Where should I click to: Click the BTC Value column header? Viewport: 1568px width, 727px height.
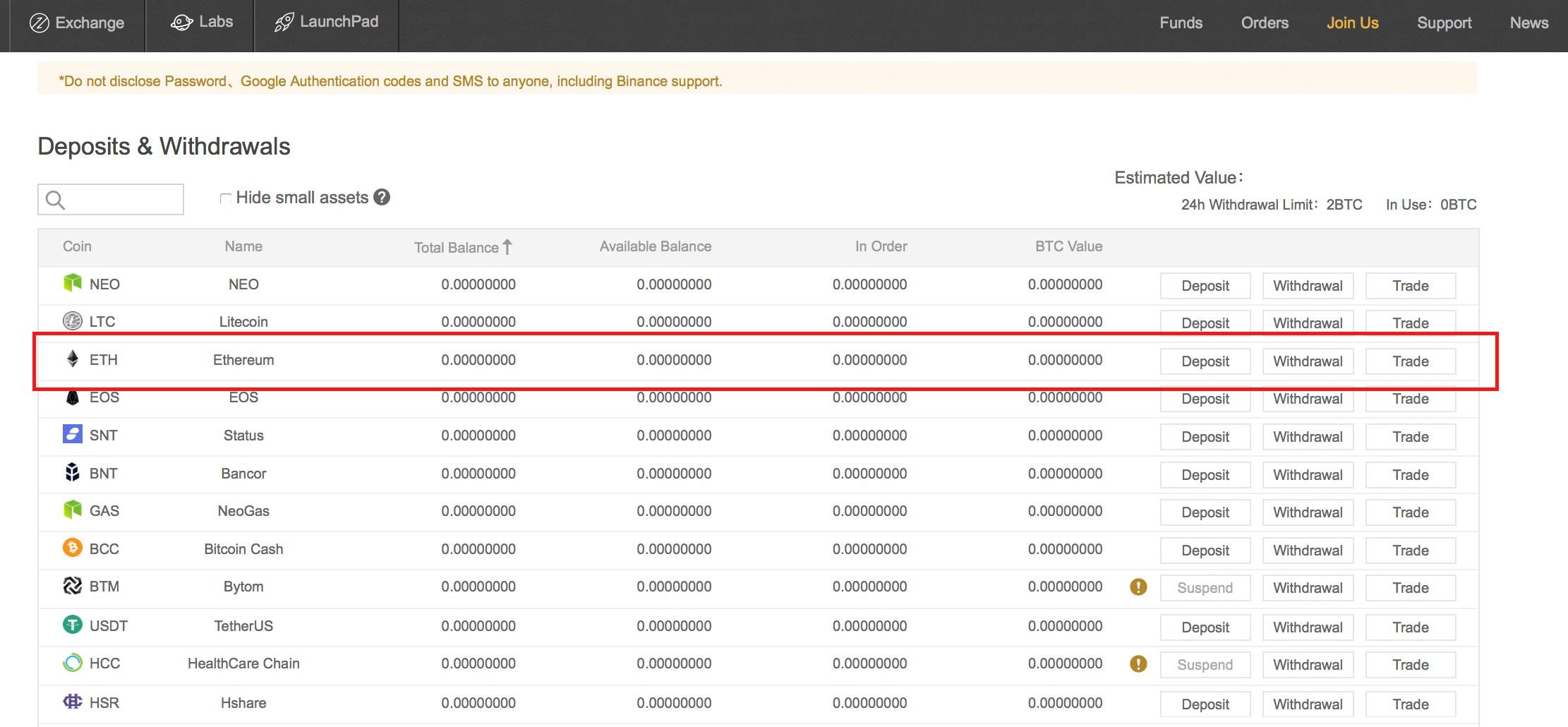click(x=1068, y=246)
